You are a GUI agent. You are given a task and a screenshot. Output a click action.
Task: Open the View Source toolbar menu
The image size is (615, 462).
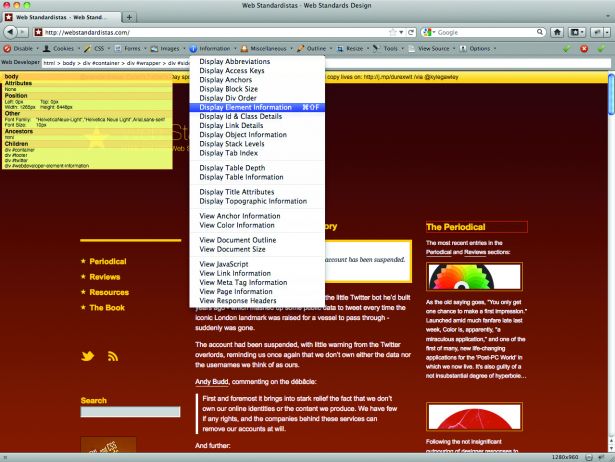pyautogui.click(x=431, y=49)
